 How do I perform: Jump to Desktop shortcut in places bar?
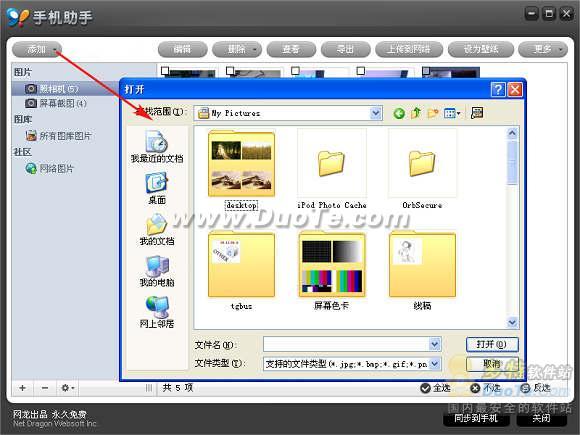coord(157,189)
